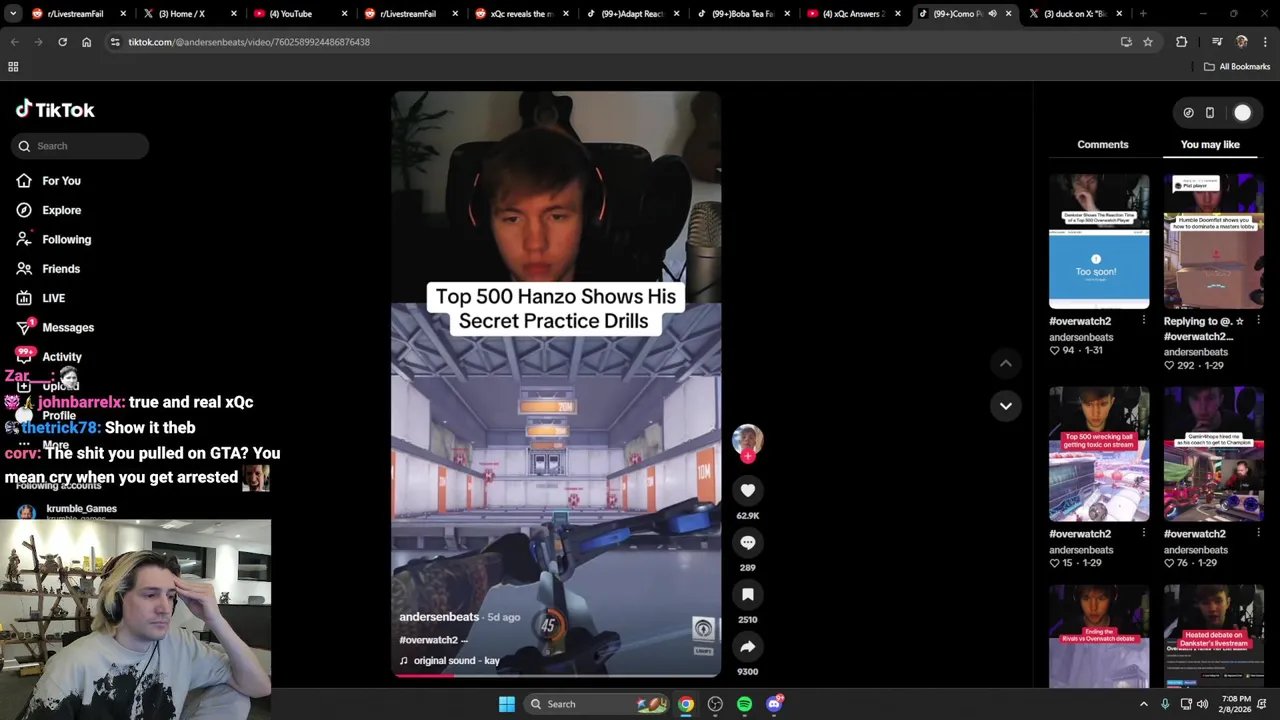Click the TikTok search field

pos(82,146)
